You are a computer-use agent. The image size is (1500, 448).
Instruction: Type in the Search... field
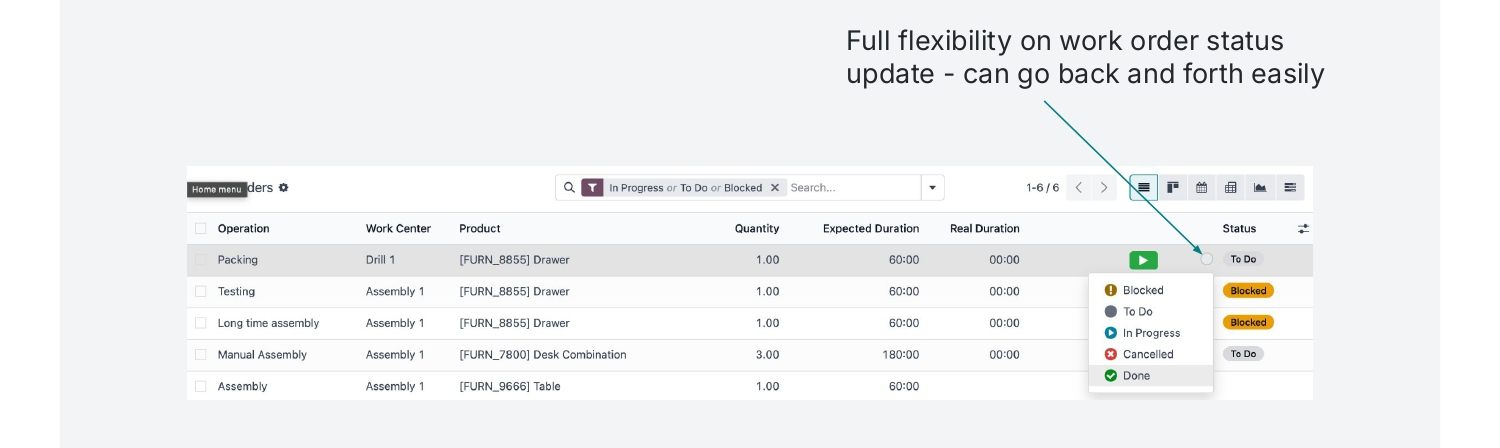pos(852,188)
